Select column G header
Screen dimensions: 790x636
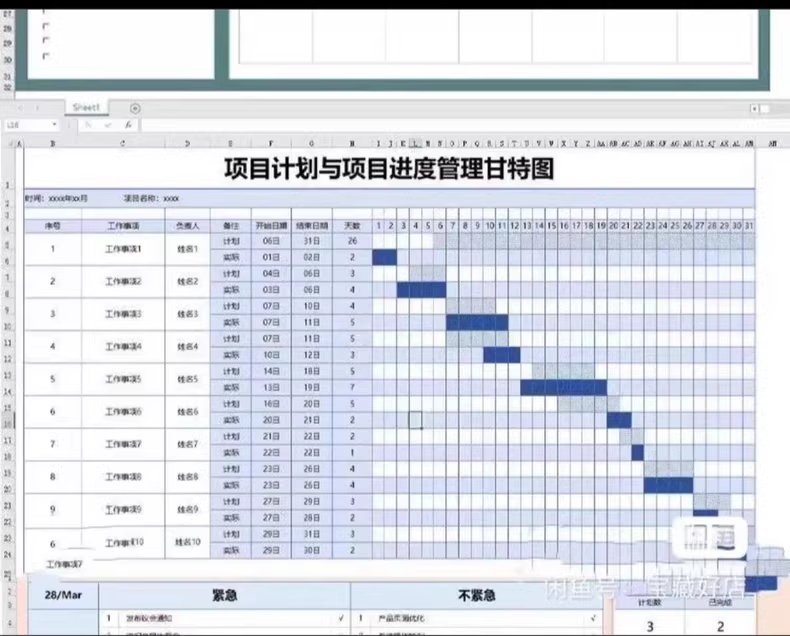311,144
